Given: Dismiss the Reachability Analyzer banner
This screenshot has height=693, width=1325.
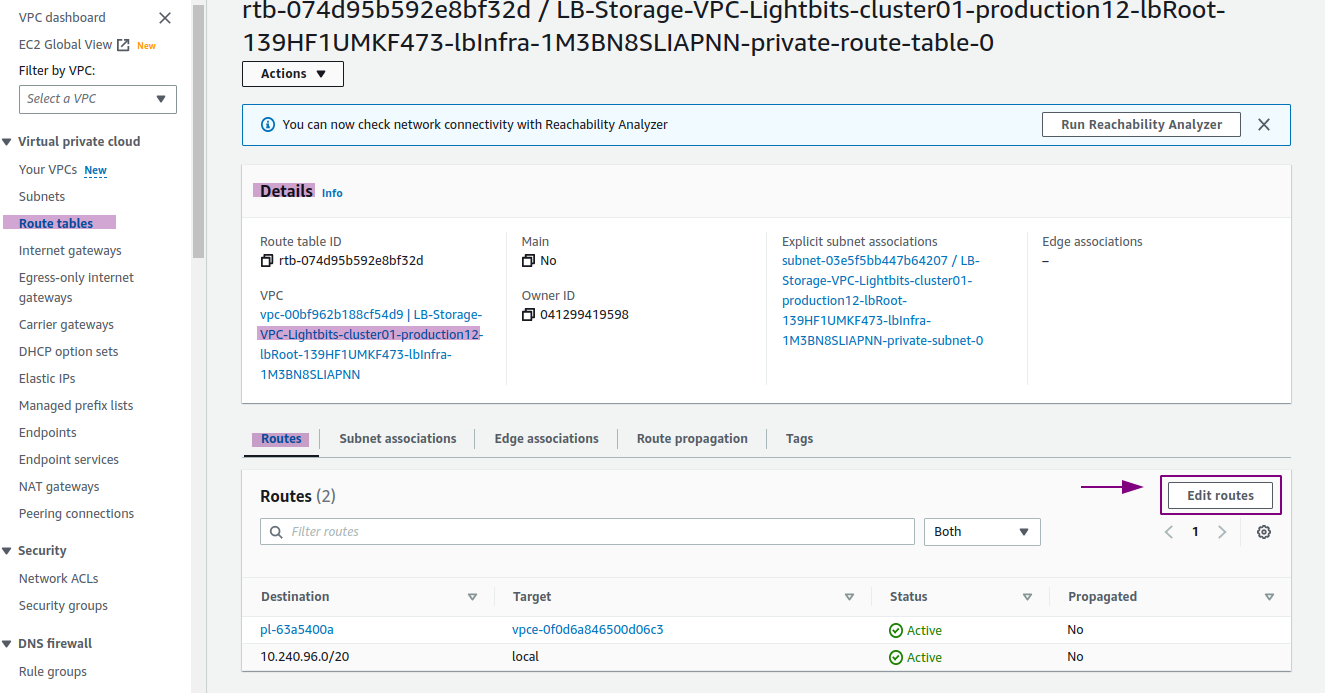Looking at the screenshot, I should pyautogui.click(x=1264, y=125).
